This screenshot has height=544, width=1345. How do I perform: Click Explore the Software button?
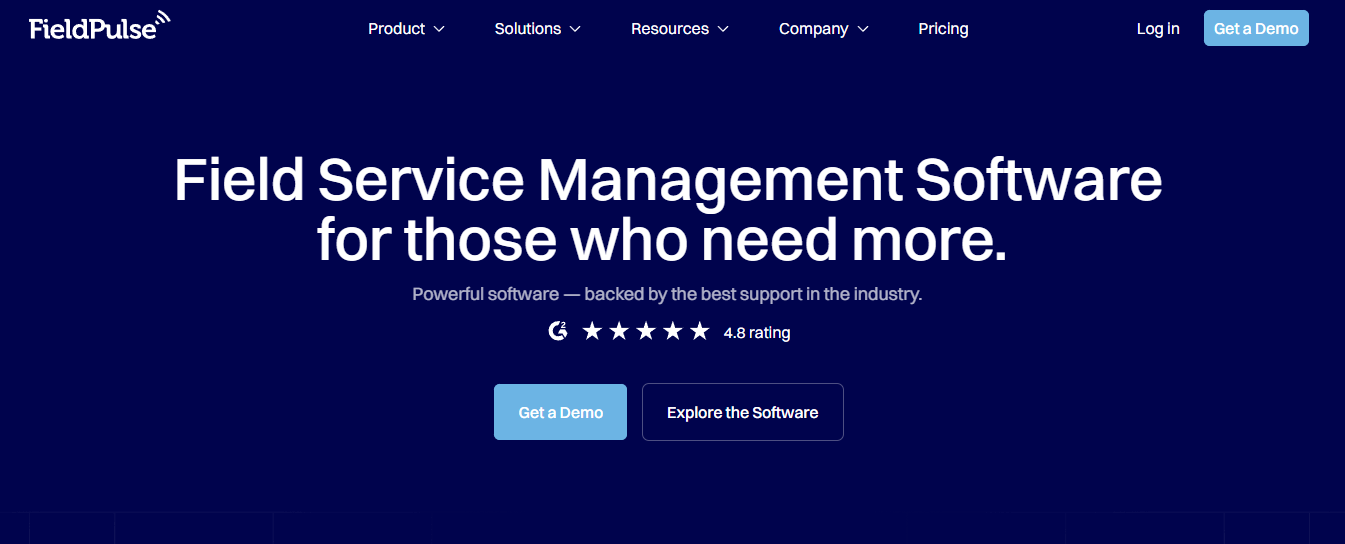point(743,412)
